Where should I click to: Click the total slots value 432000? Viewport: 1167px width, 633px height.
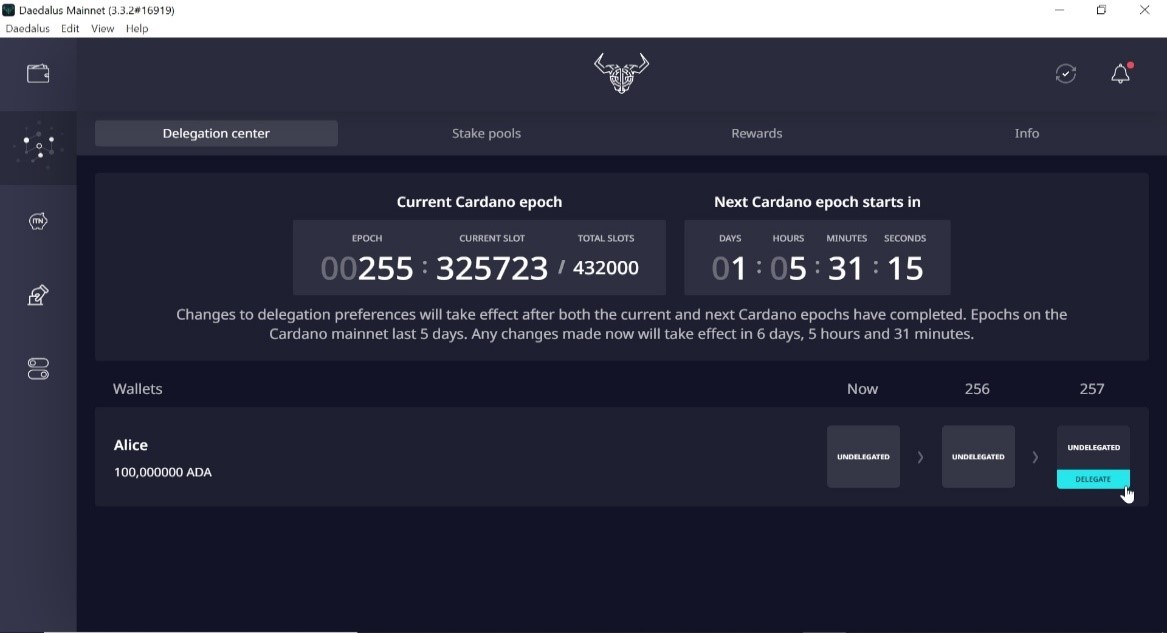pyautogui.click(x=606, y=268)
